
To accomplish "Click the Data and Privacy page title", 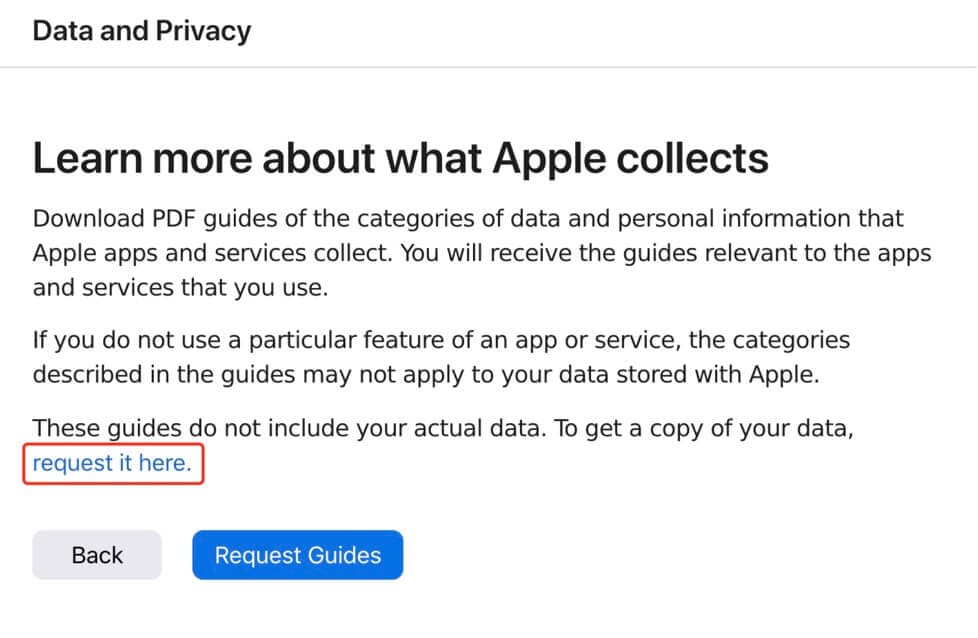I will click(x=141, y=31).
